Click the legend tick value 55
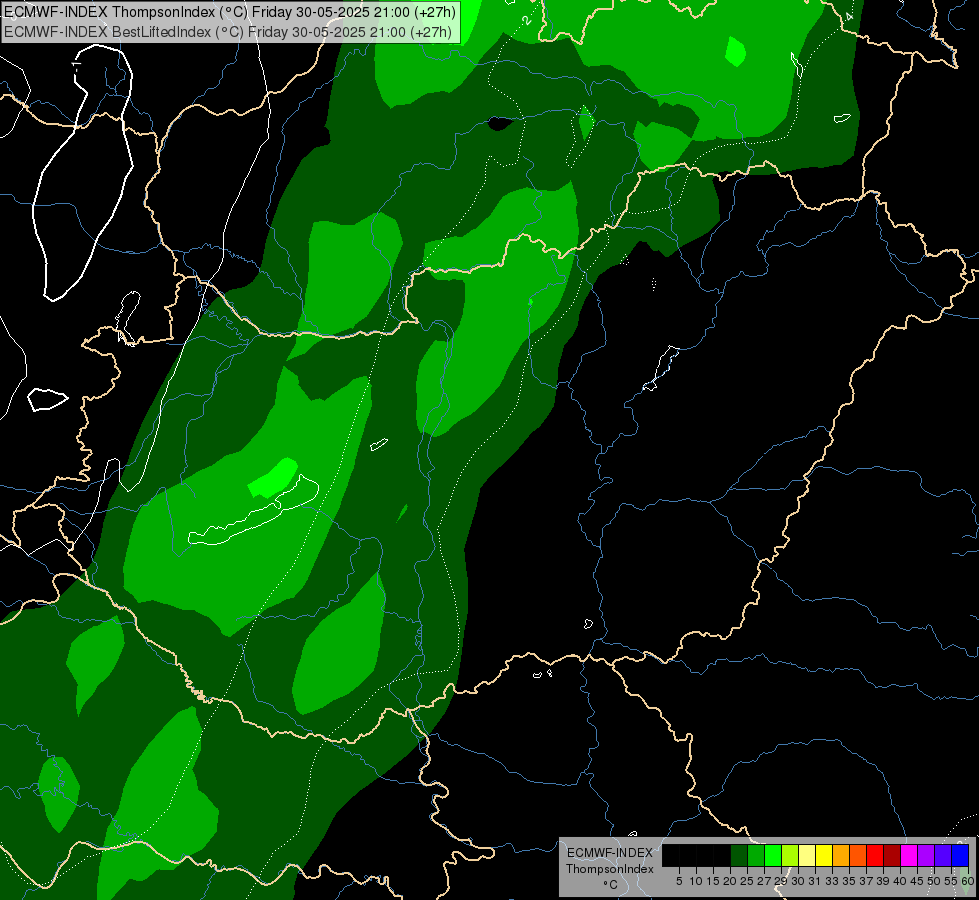 951,881
